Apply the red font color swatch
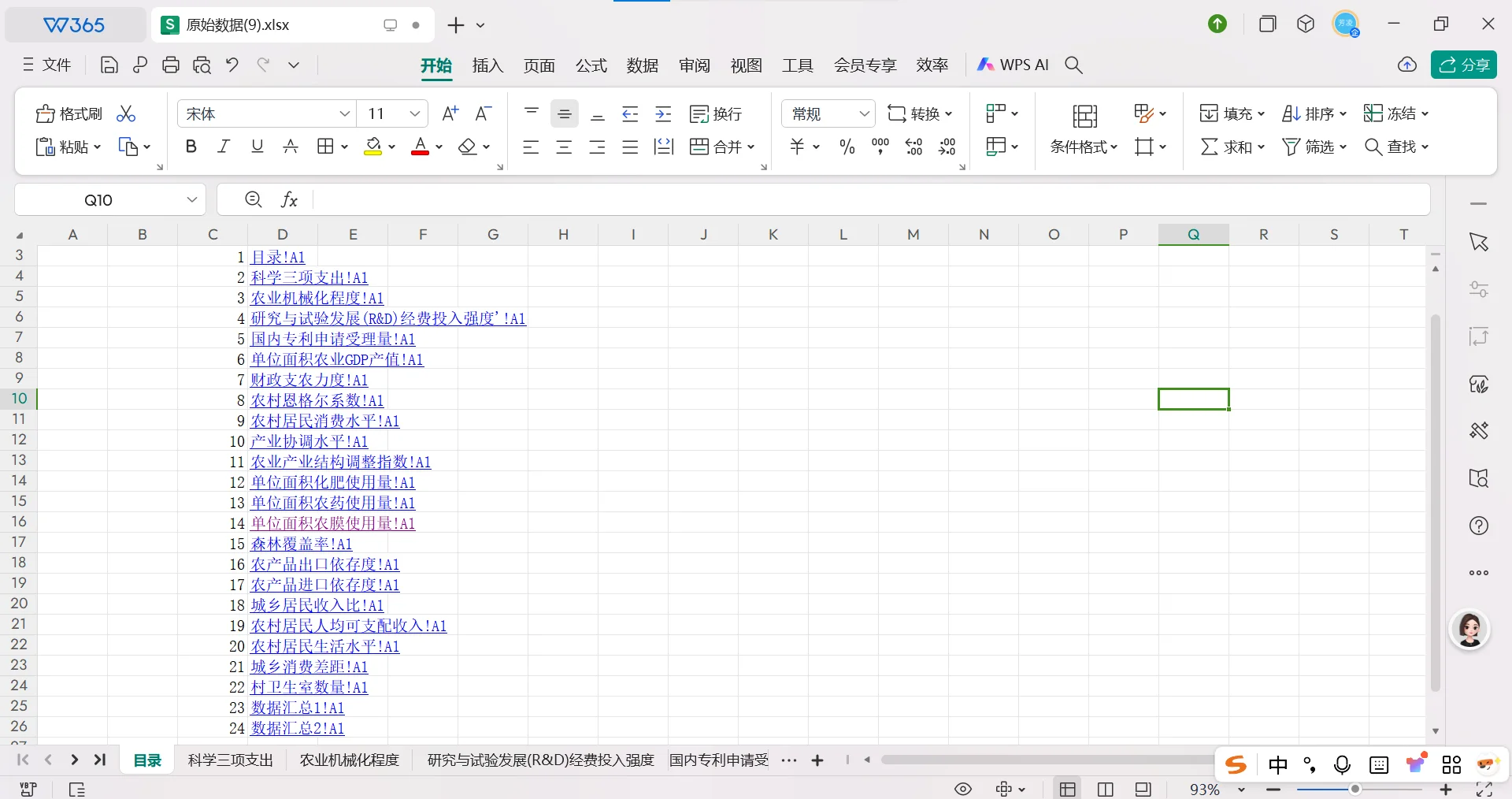The width and height of the screenshot is (1512, 799). (x=421, y=147)
